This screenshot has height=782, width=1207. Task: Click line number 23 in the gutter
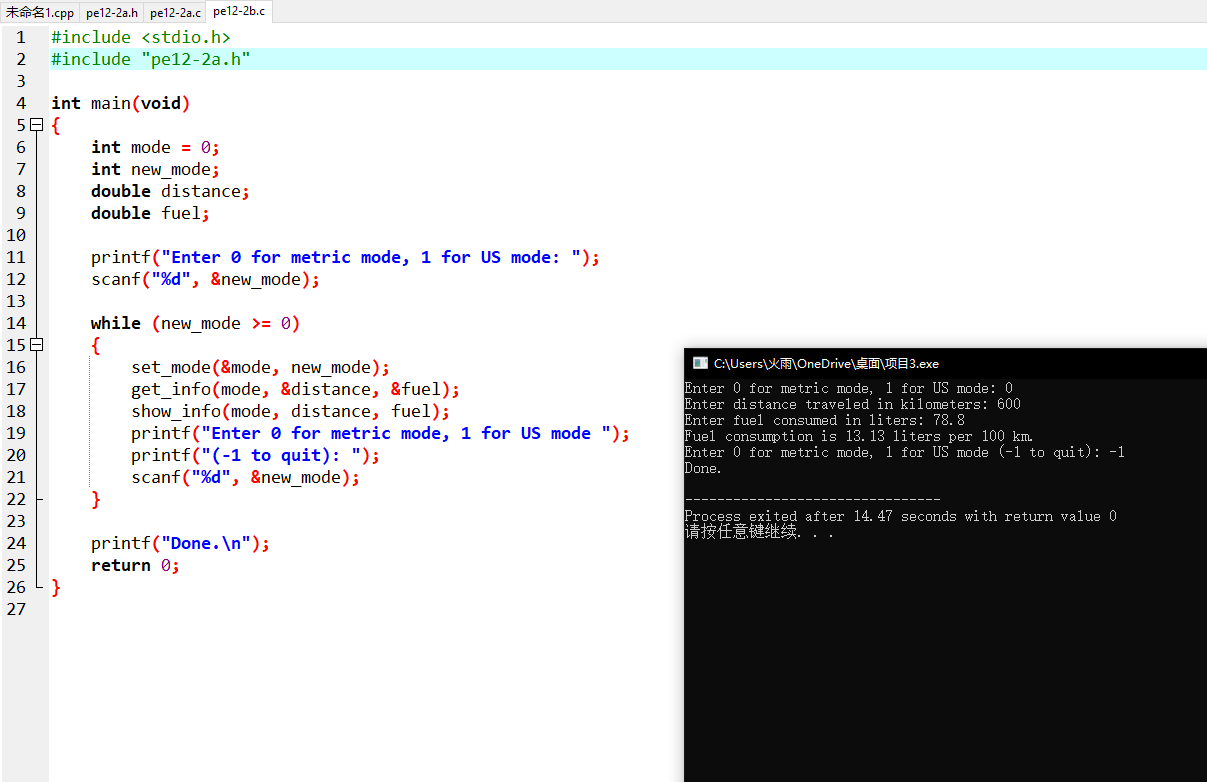pyautogui.click(x=16, y=521)
